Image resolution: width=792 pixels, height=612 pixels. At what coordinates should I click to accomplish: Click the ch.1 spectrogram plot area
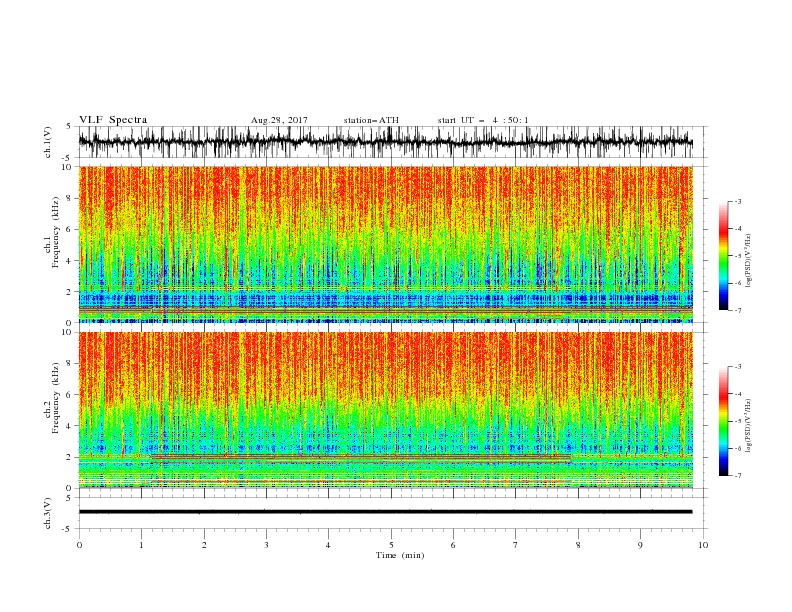(385, 244)
